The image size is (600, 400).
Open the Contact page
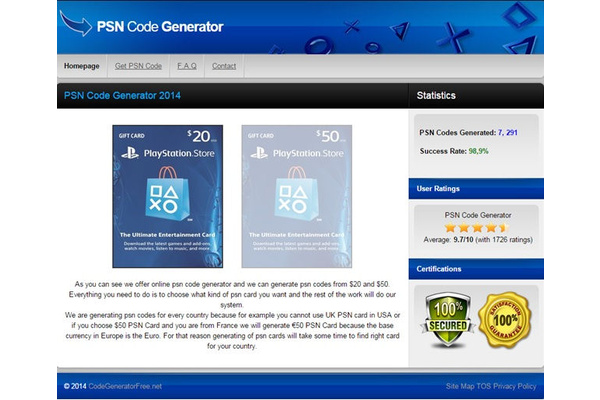[224, 66]
